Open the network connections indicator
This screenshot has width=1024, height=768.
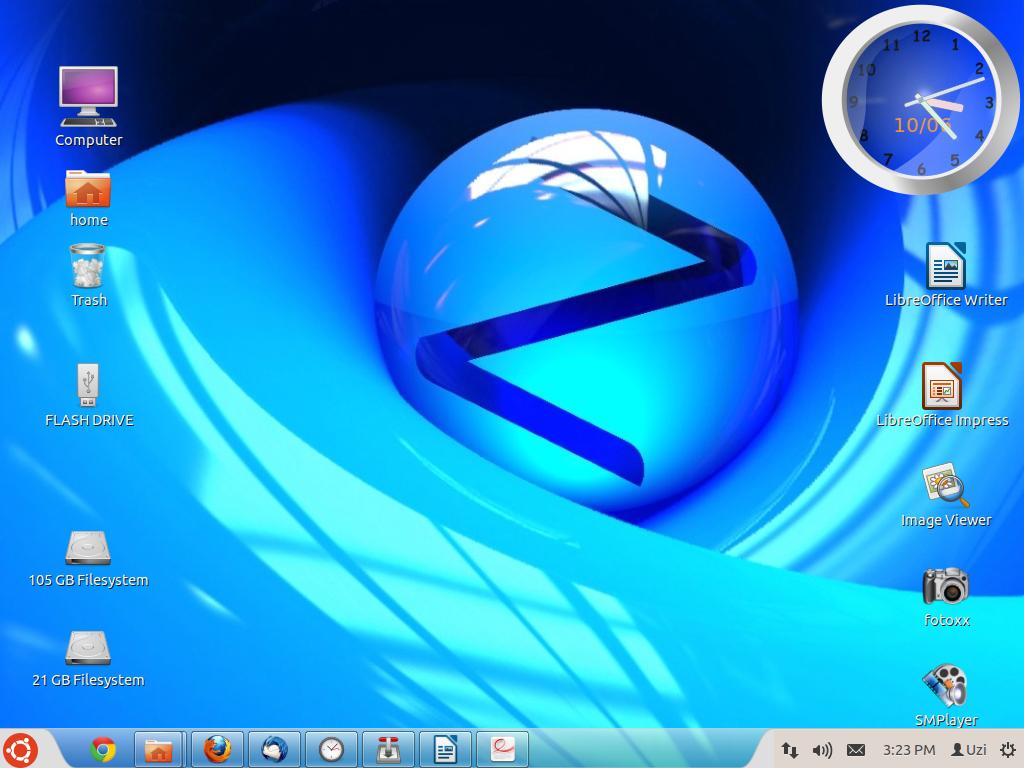pyautogui.click(x=790, y=749)
